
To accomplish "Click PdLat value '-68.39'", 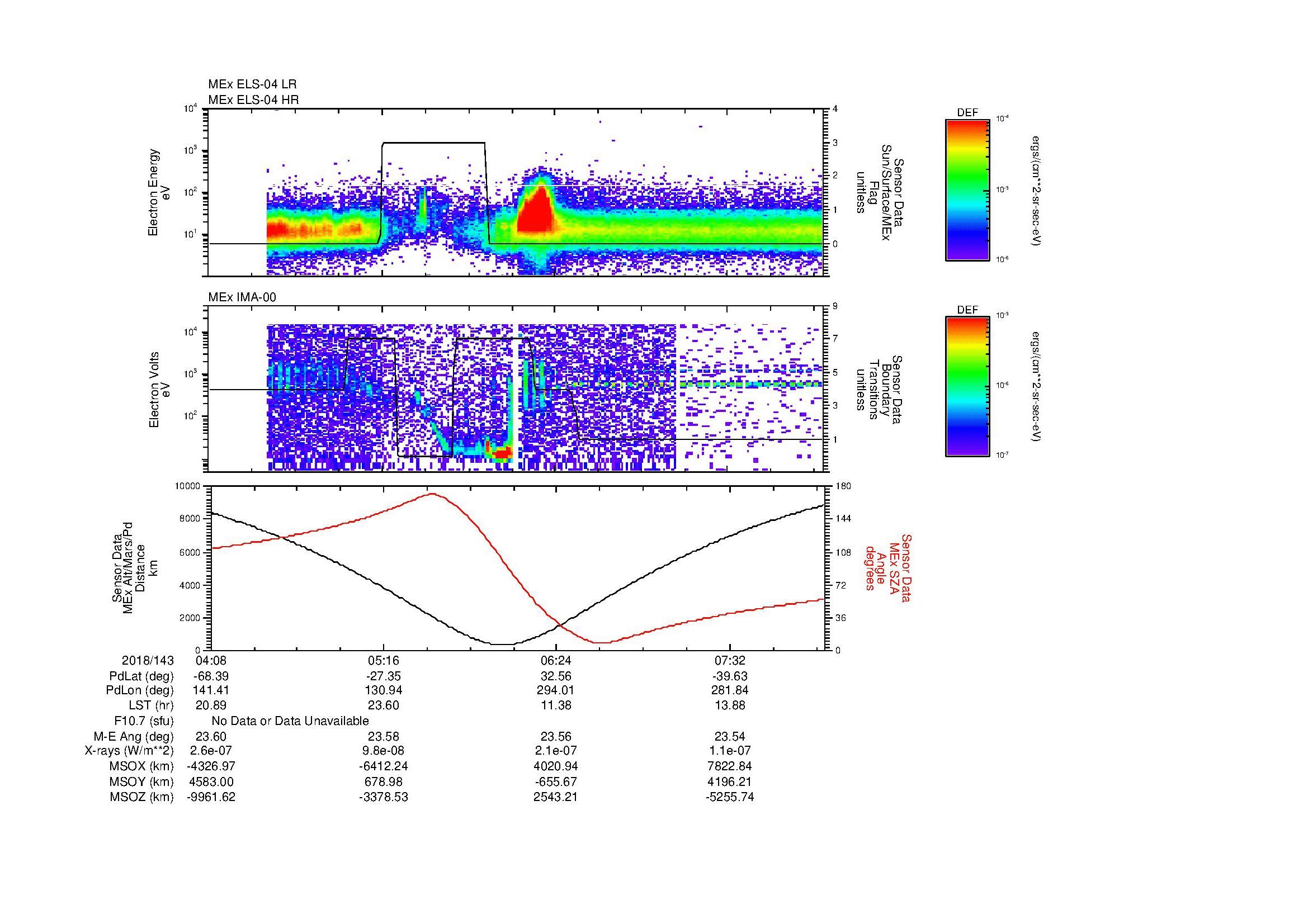I will tap(211, 676).
